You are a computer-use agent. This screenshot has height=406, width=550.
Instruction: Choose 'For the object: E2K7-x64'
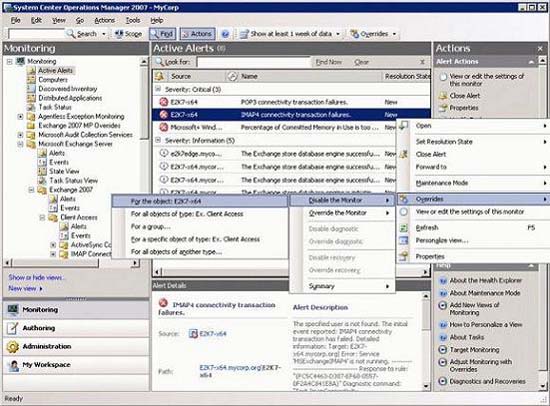click(x=199, y=201)
